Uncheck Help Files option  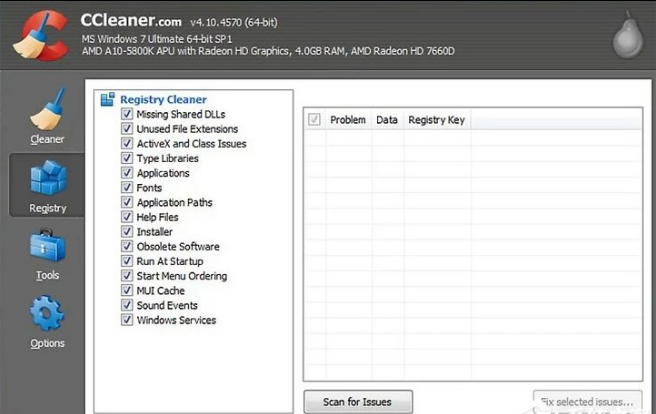[x=127, y=217]
